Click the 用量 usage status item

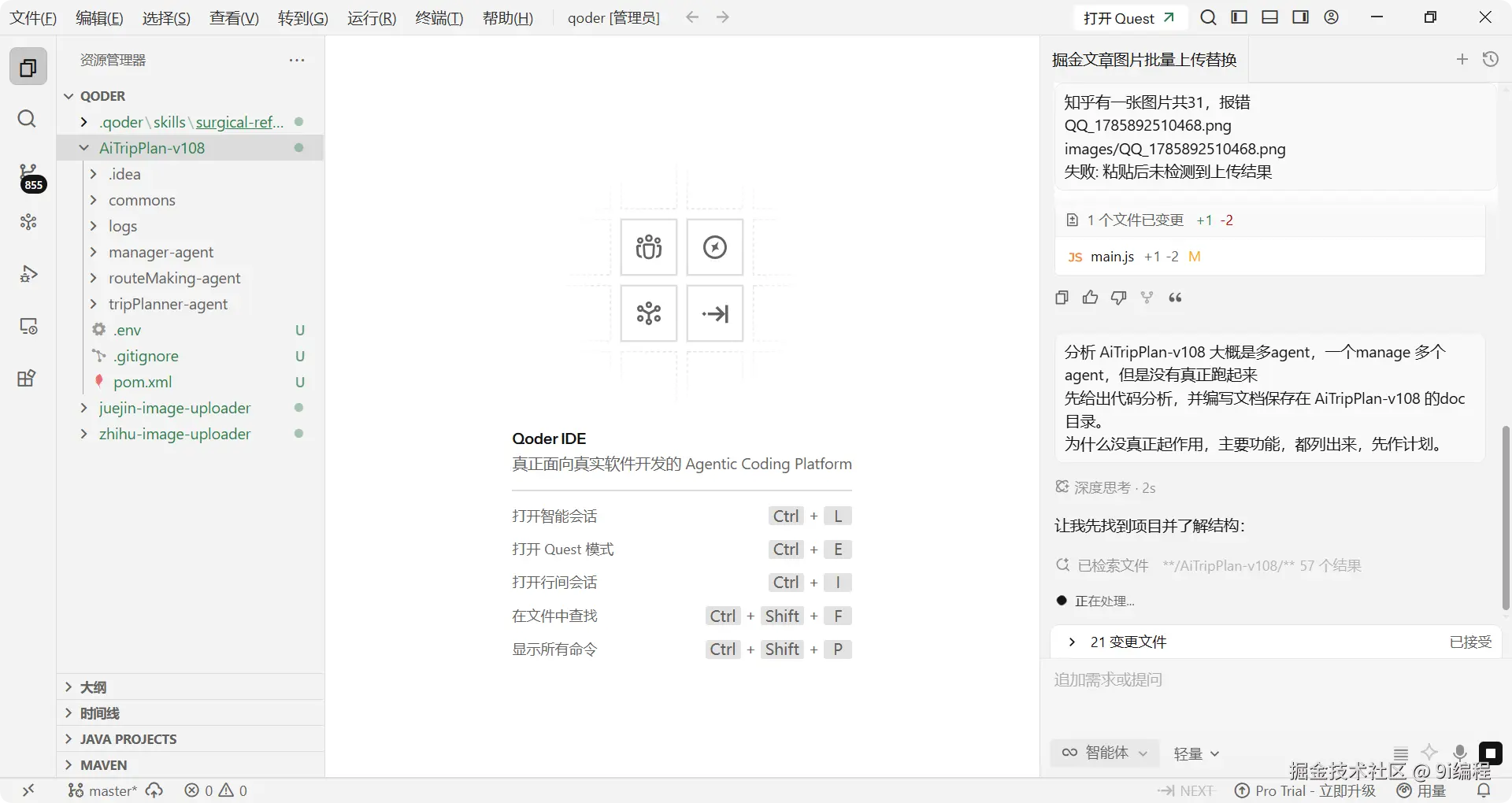1421,790
